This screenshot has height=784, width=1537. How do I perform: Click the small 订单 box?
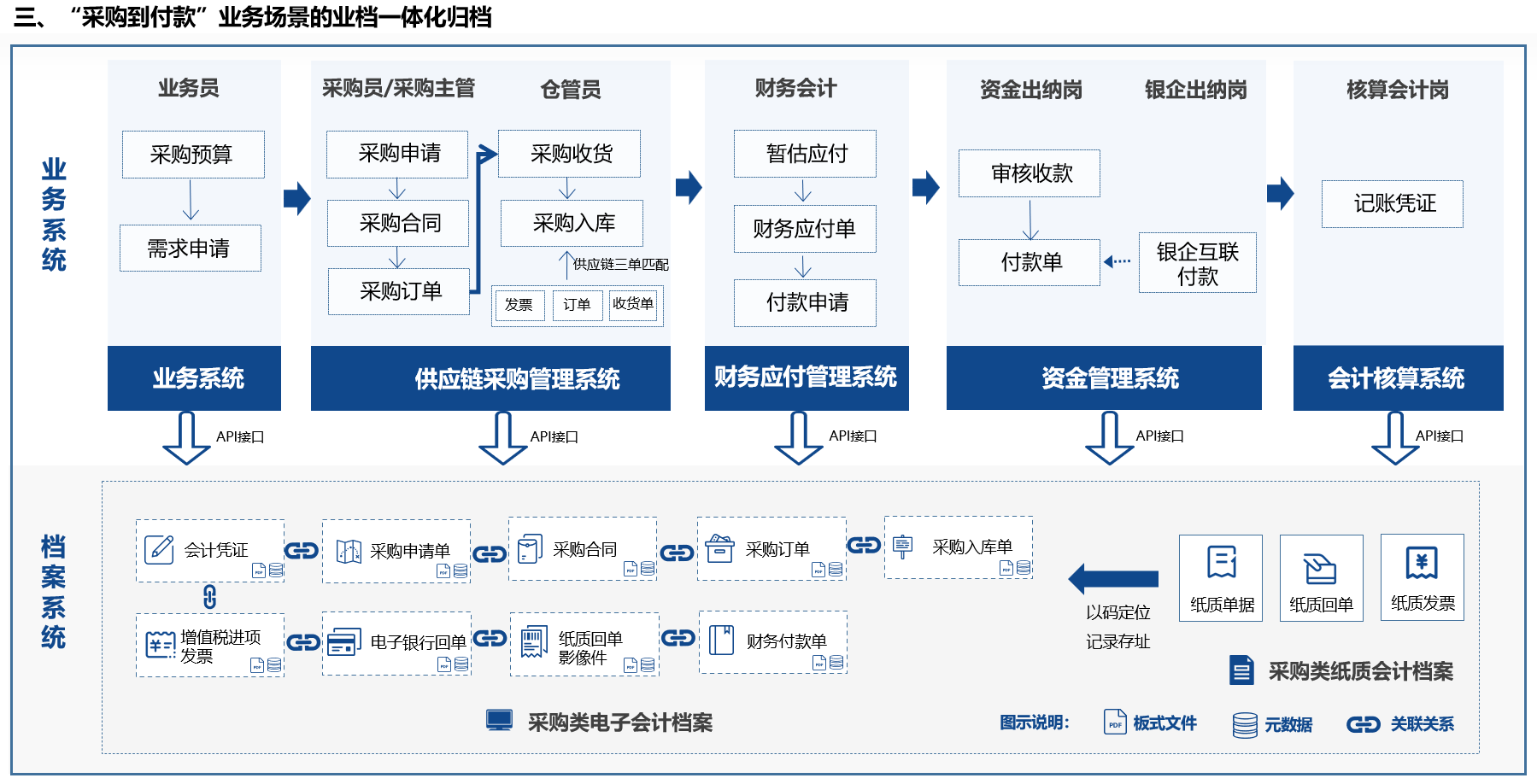[x=577, y=305]
